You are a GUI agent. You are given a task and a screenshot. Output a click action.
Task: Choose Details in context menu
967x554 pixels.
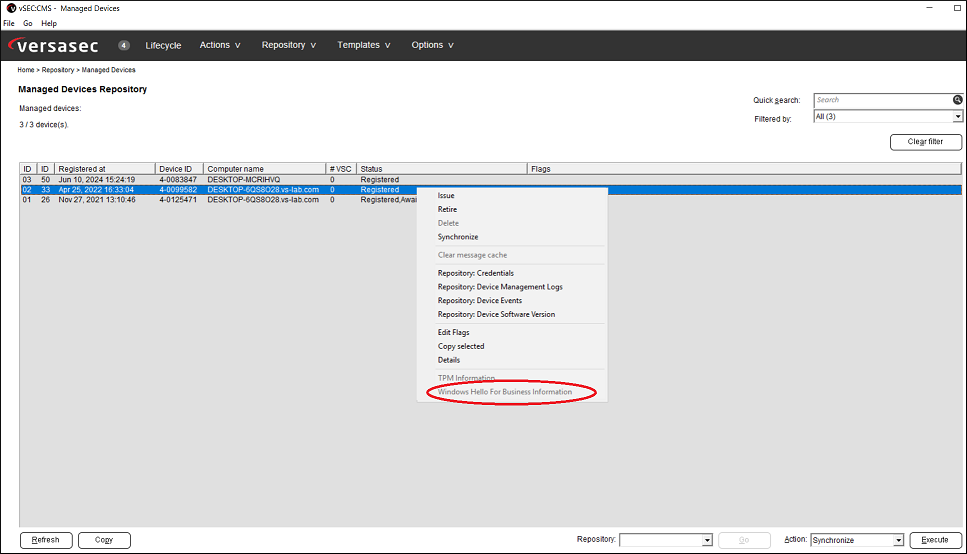point(449,360)
